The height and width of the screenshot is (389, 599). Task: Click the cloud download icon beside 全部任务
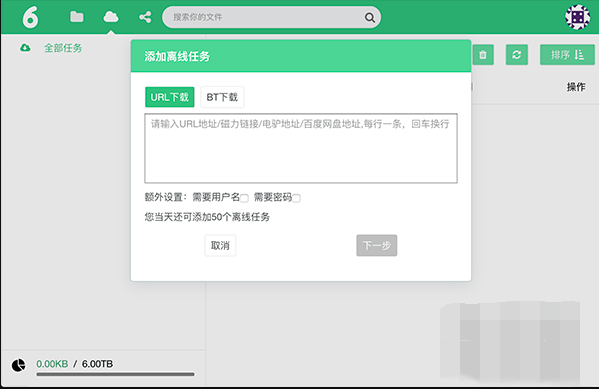click(25, 48)
